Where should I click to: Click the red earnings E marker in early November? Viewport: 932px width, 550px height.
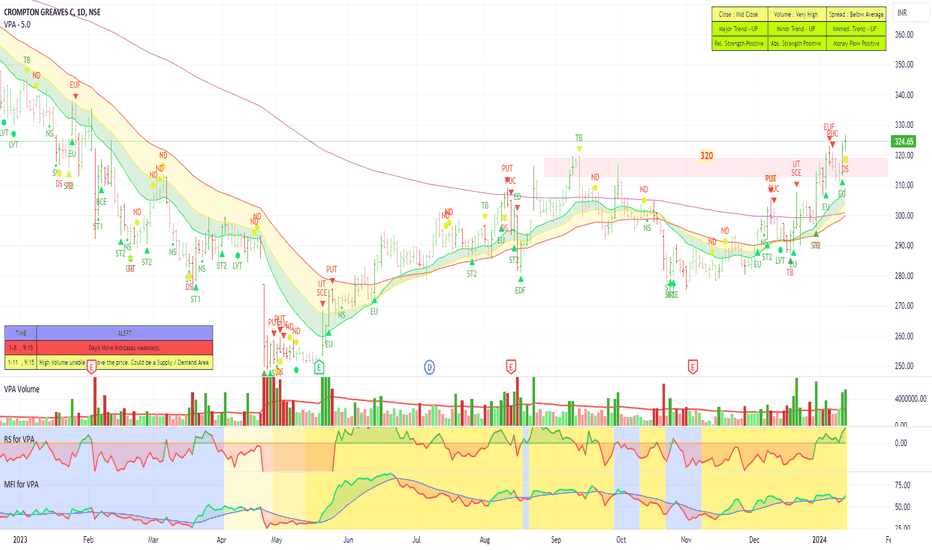pos(692,367)
